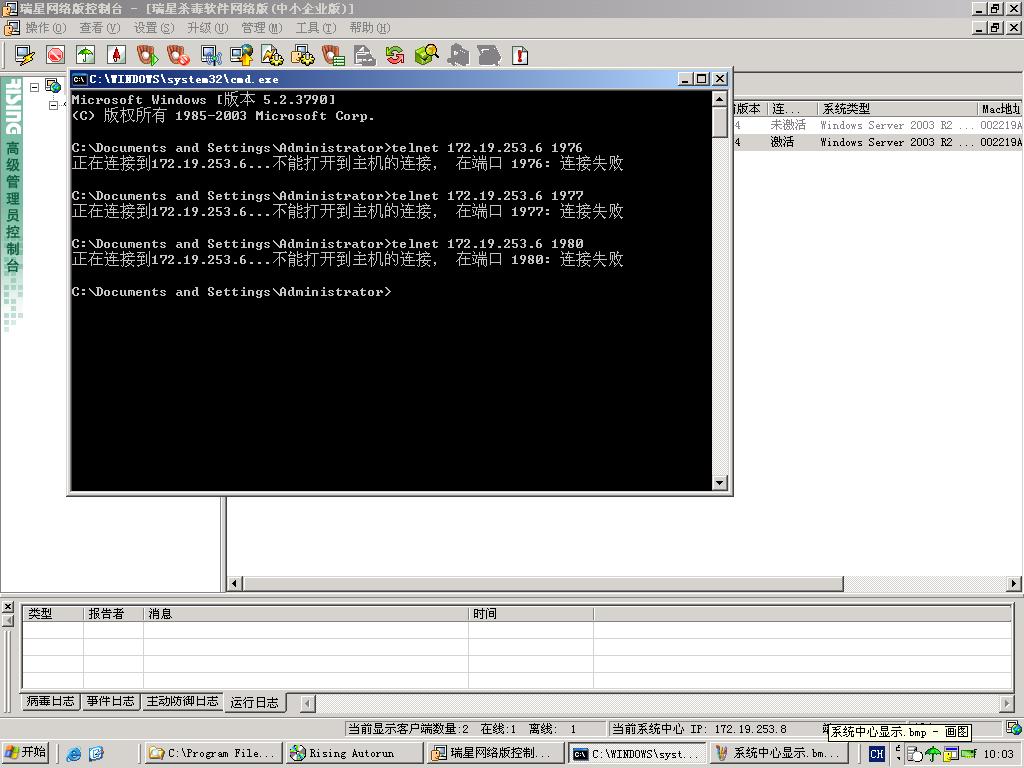Click the 类型 column header in log
This screenshot has height=768, width=1024.
coord(53,614)
